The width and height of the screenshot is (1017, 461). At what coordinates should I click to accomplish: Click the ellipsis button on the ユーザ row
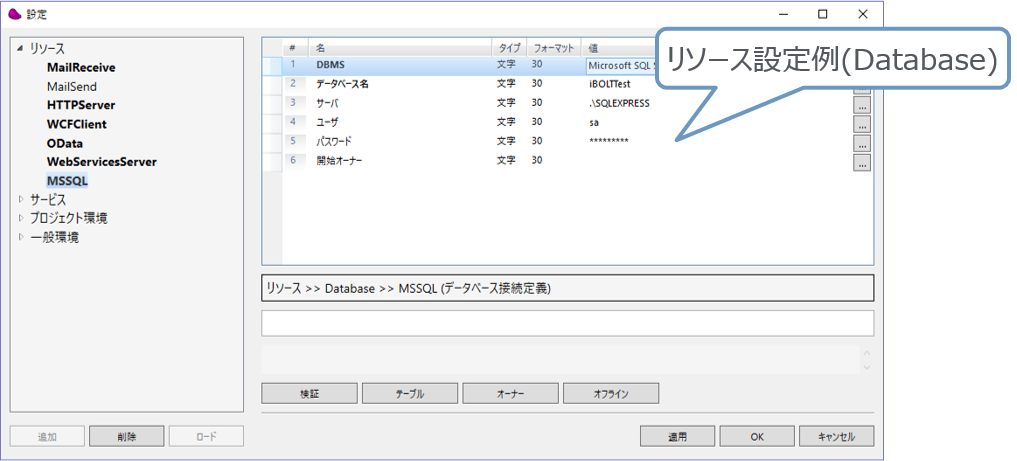tap(862, 124)
